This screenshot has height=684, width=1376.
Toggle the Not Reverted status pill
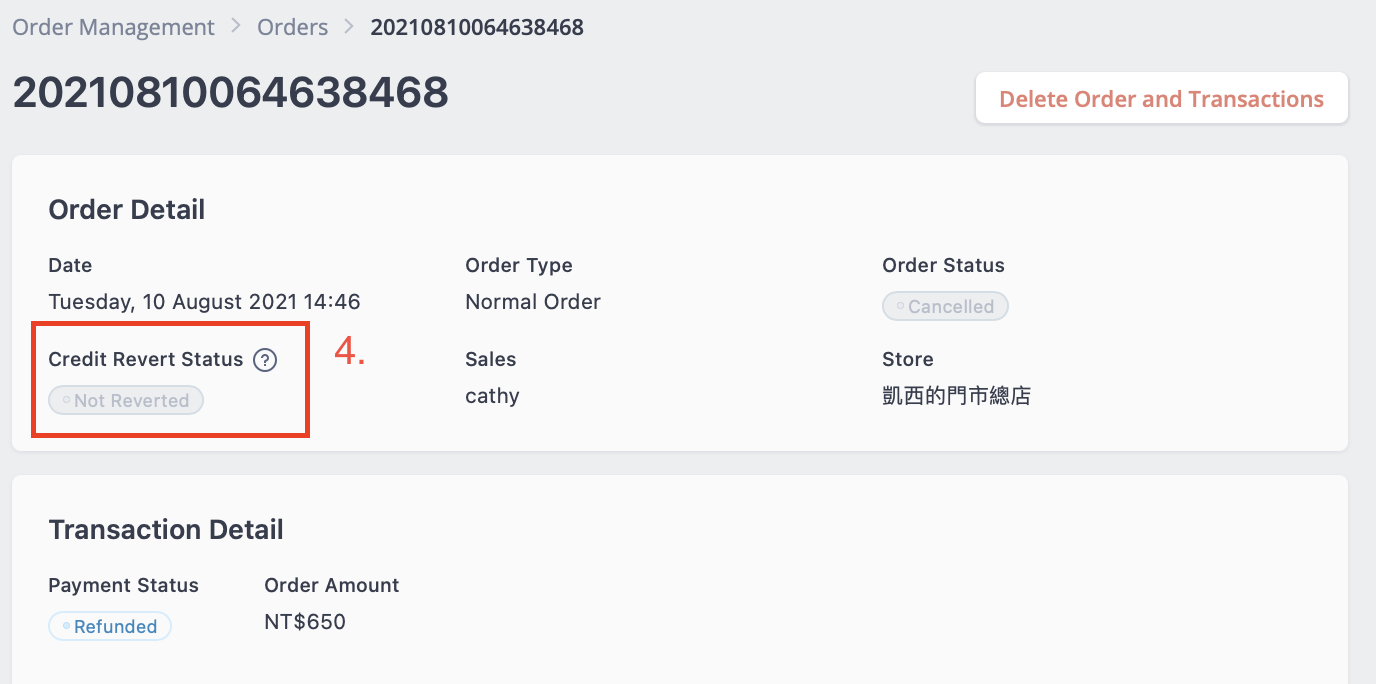[125, 400]
